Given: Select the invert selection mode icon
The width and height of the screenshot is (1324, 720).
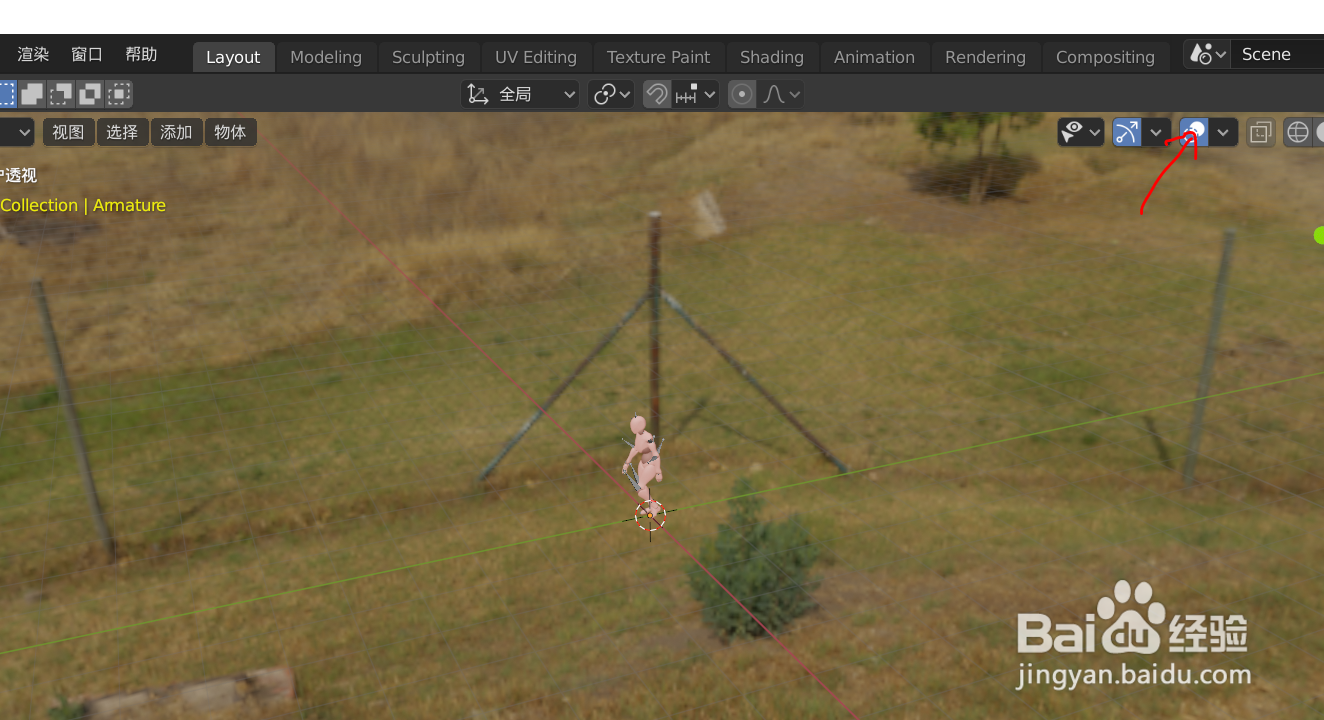Looking at the screenshot, I should point(90,94).
